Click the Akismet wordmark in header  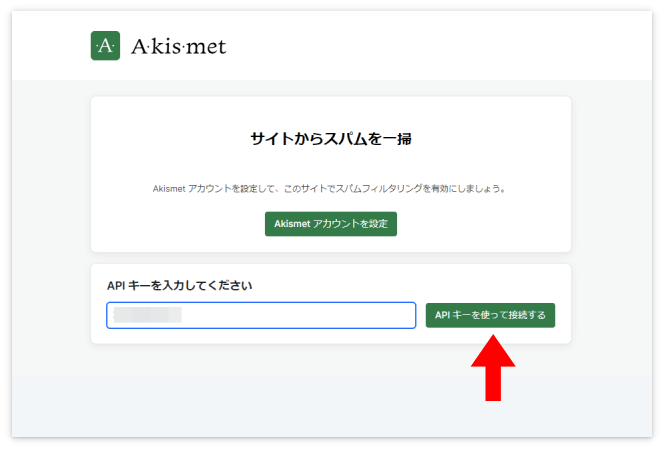tap(179, 47)
